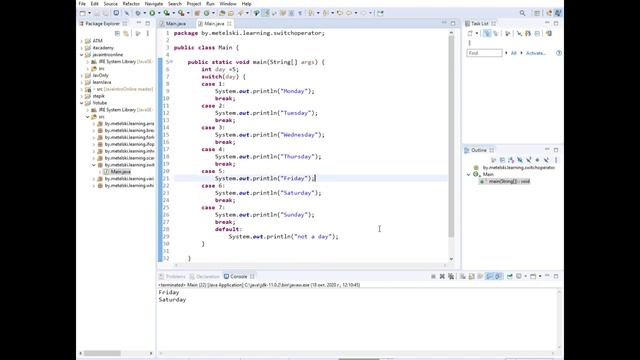
Task: Click the Debug bug icon in toolbar
Action: (x=138, y=13)
